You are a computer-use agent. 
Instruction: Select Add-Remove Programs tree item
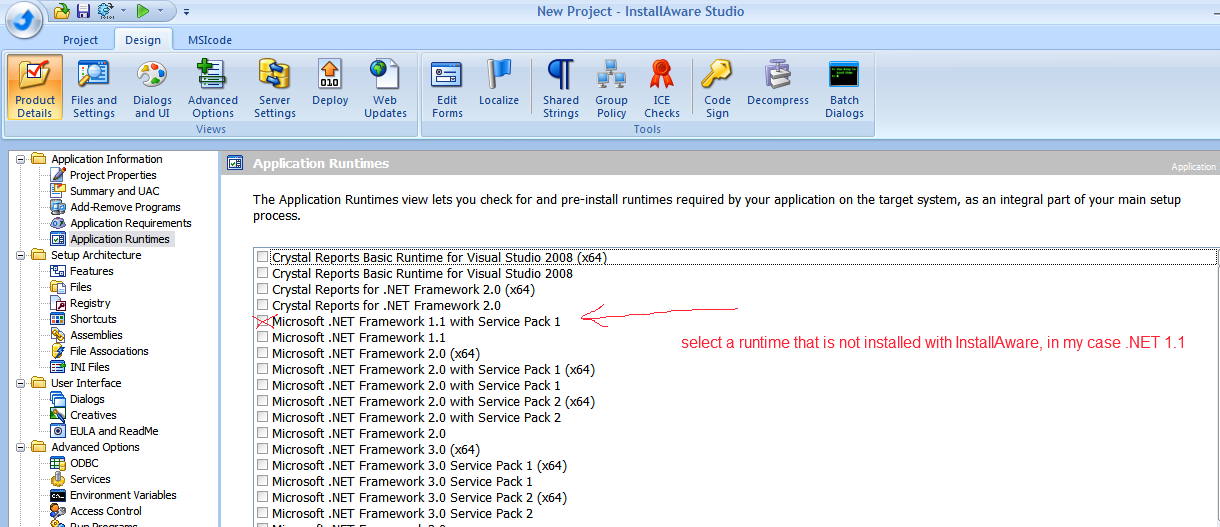(125, 207)
